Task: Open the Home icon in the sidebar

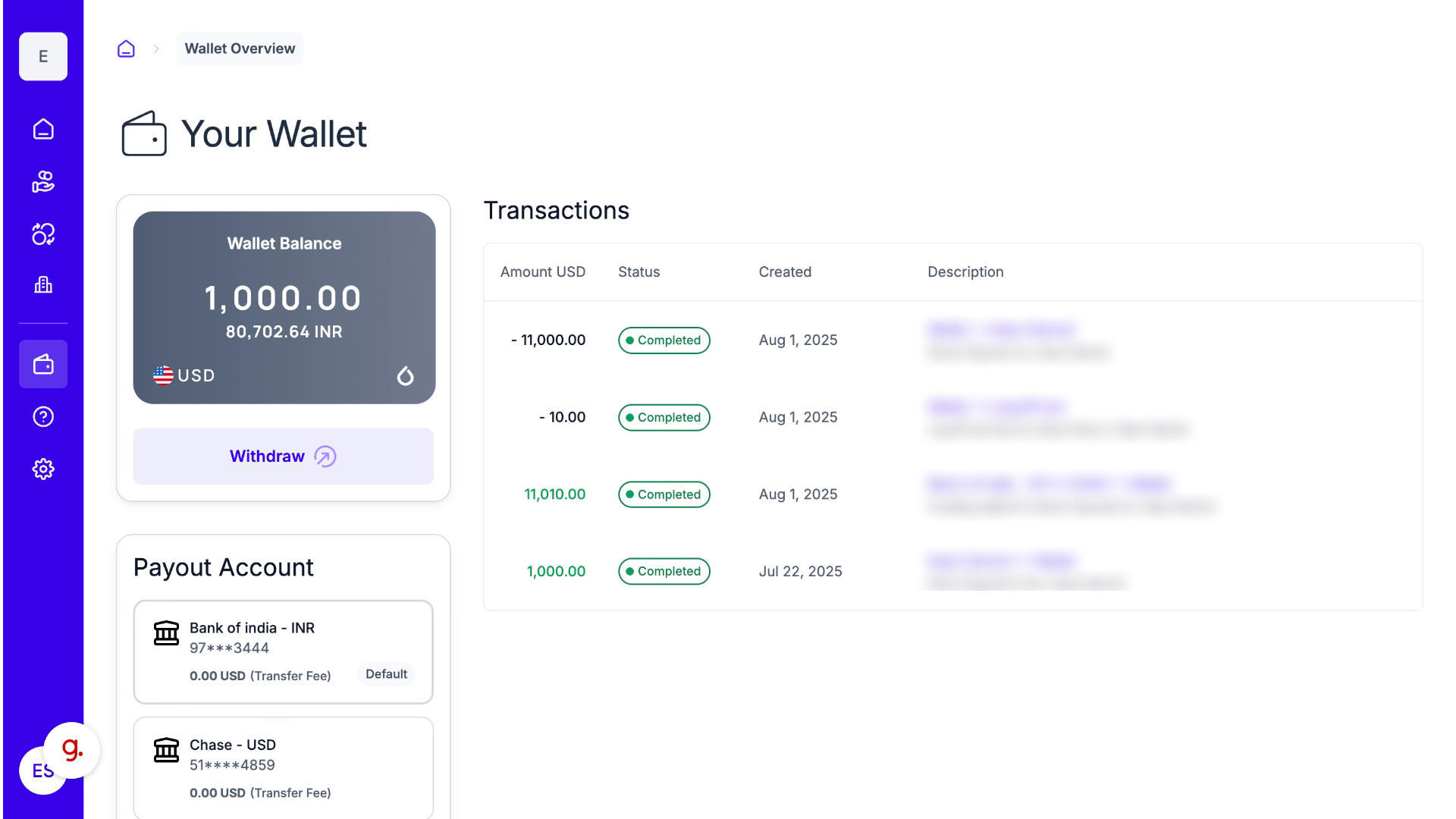Action: click(43, 129)
